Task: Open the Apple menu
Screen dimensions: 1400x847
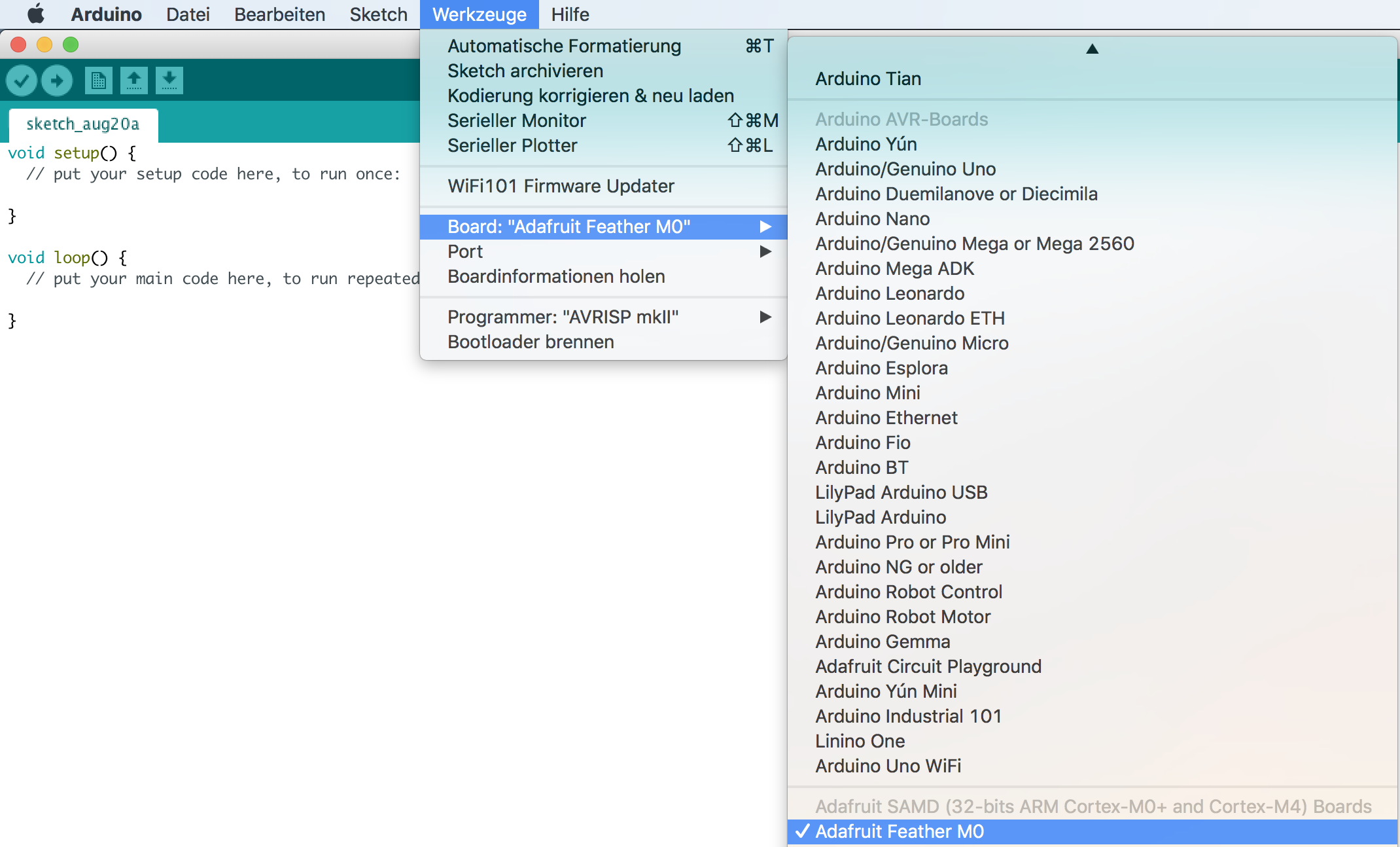Action: [x=36, y=14]
